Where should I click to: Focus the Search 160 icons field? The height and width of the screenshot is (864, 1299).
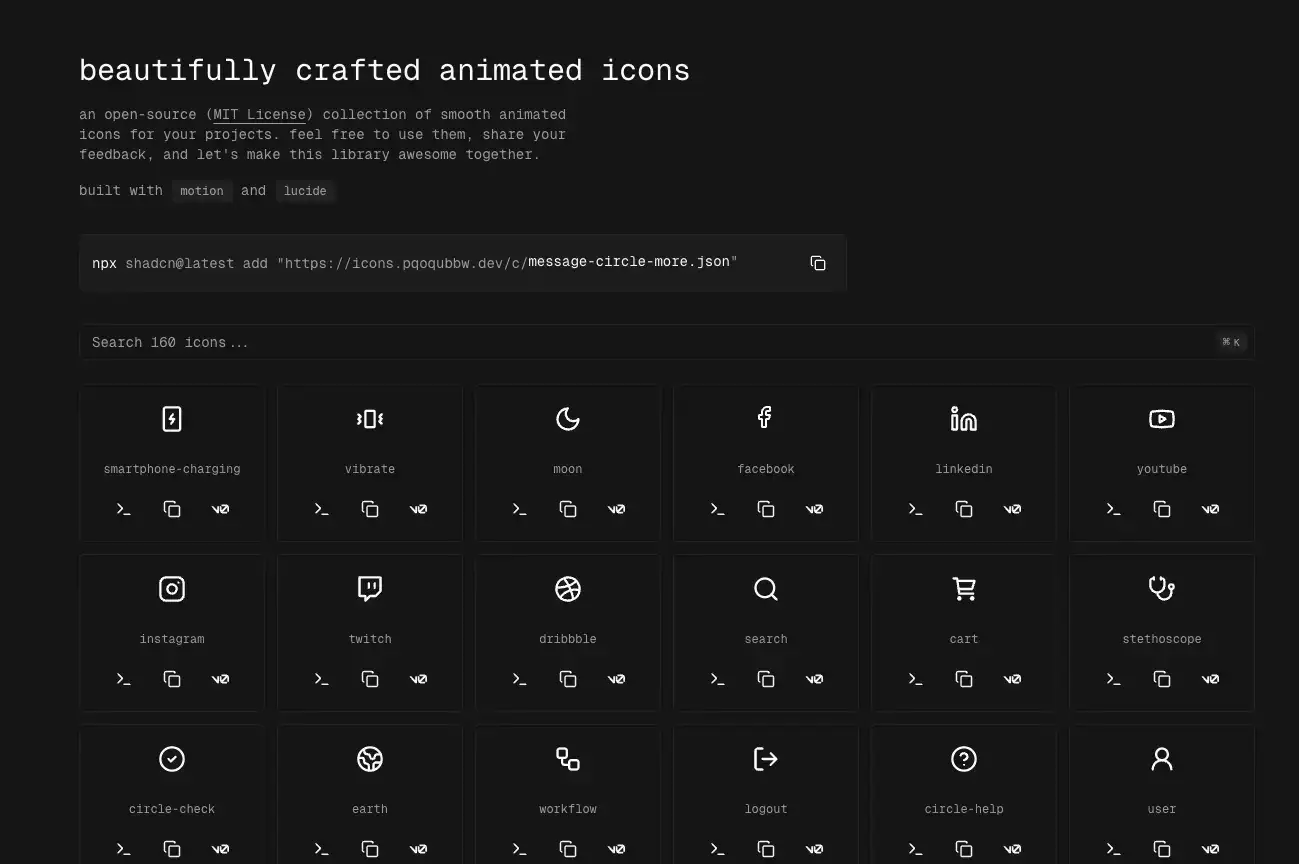click(666, 342)
